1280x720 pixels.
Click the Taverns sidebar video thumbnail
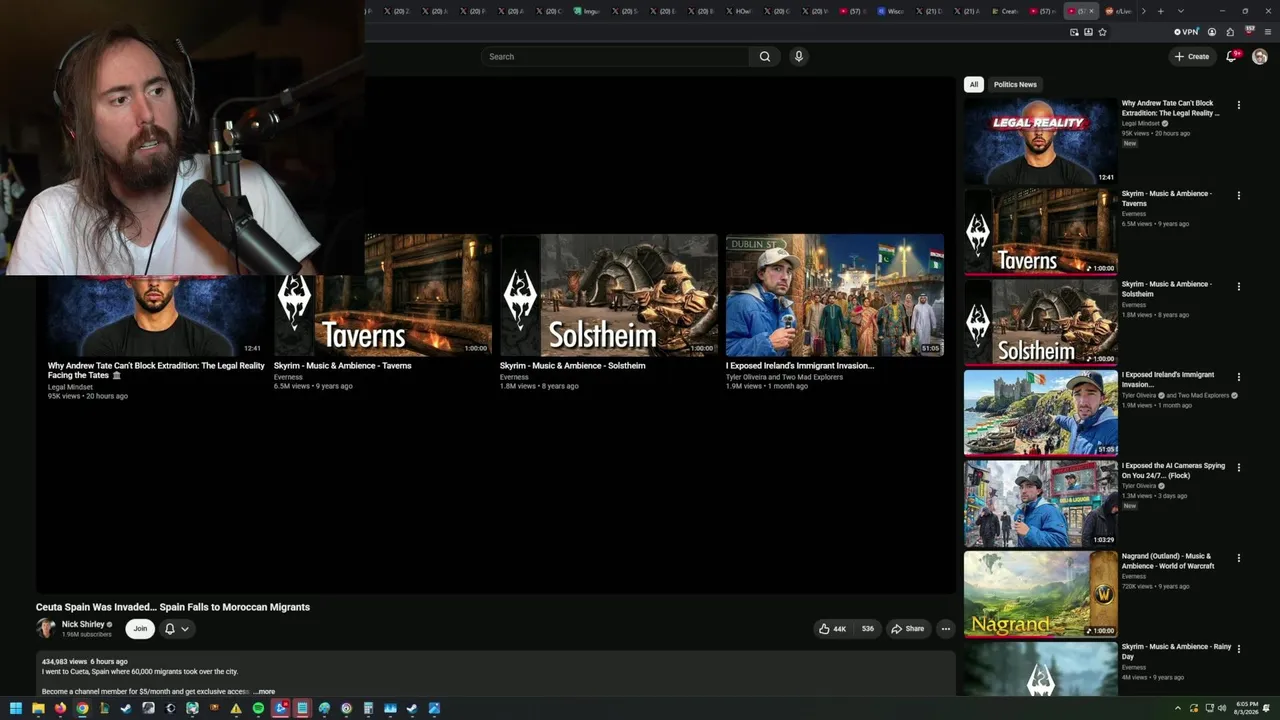coord(1040,231)
